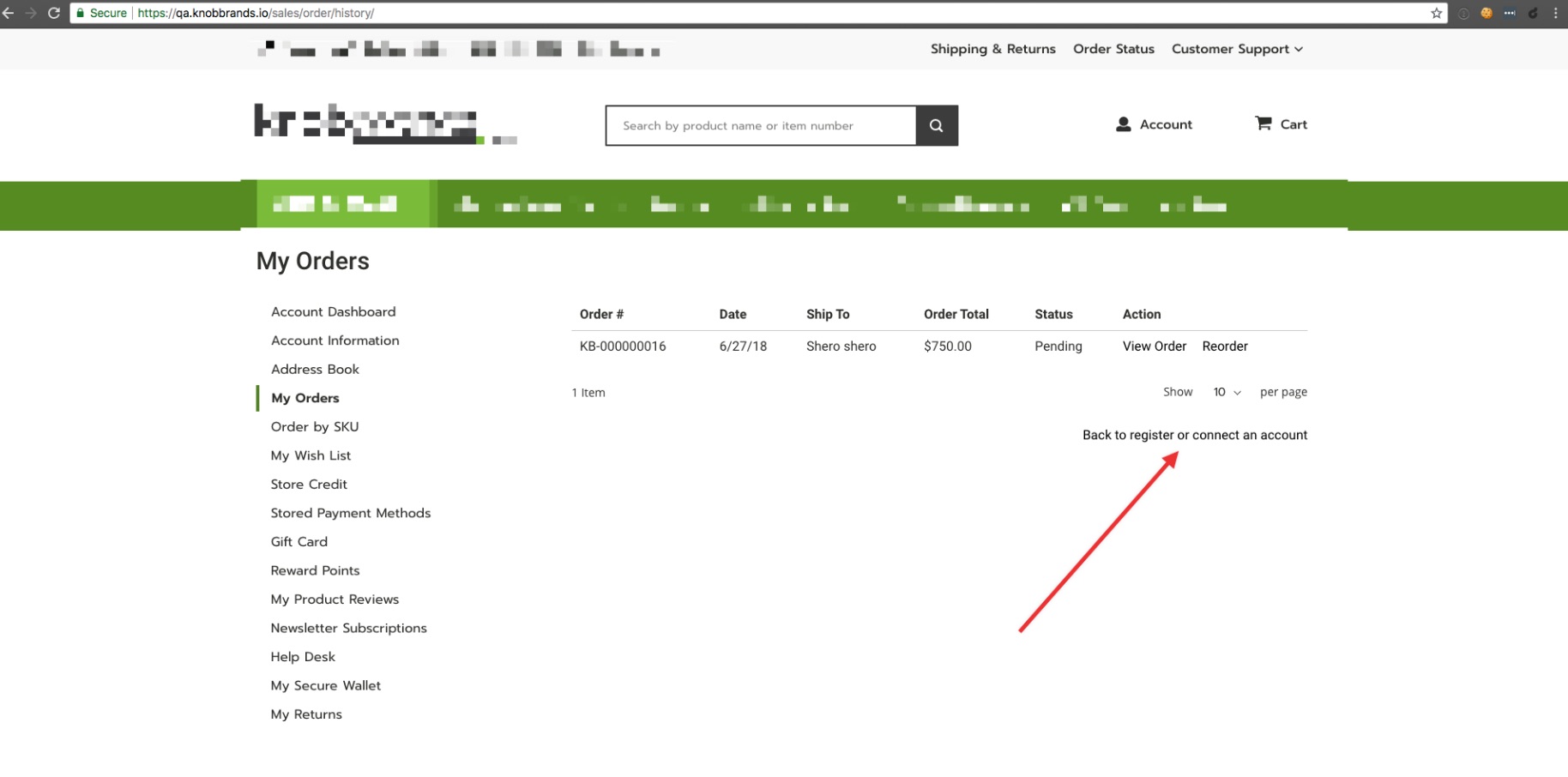Change items shown from 10 per page
The image size is (1568, 777).
click(1226, 392)
